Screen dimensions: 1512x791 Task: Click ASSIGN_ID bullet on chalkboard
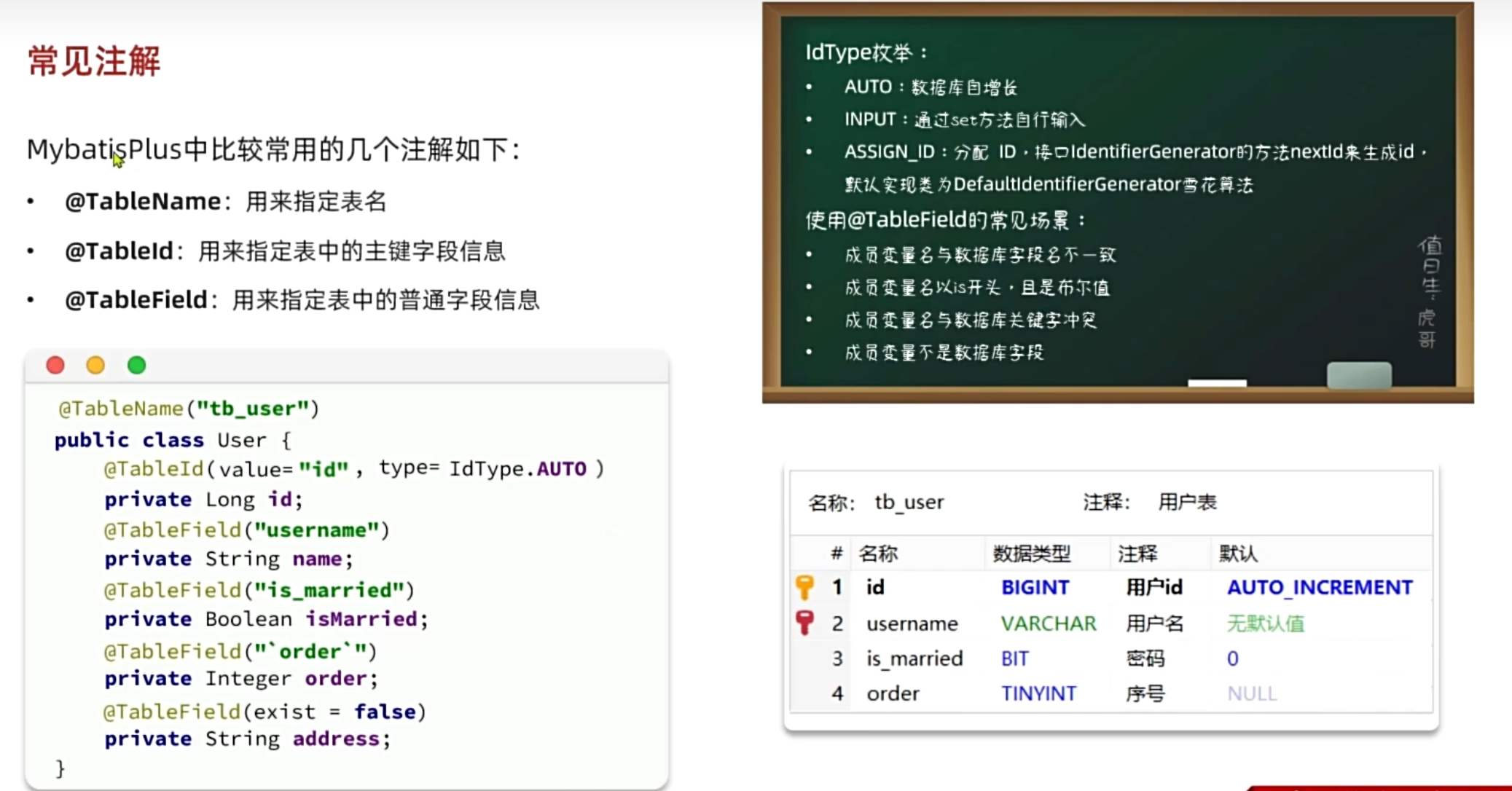pos(888,151)
